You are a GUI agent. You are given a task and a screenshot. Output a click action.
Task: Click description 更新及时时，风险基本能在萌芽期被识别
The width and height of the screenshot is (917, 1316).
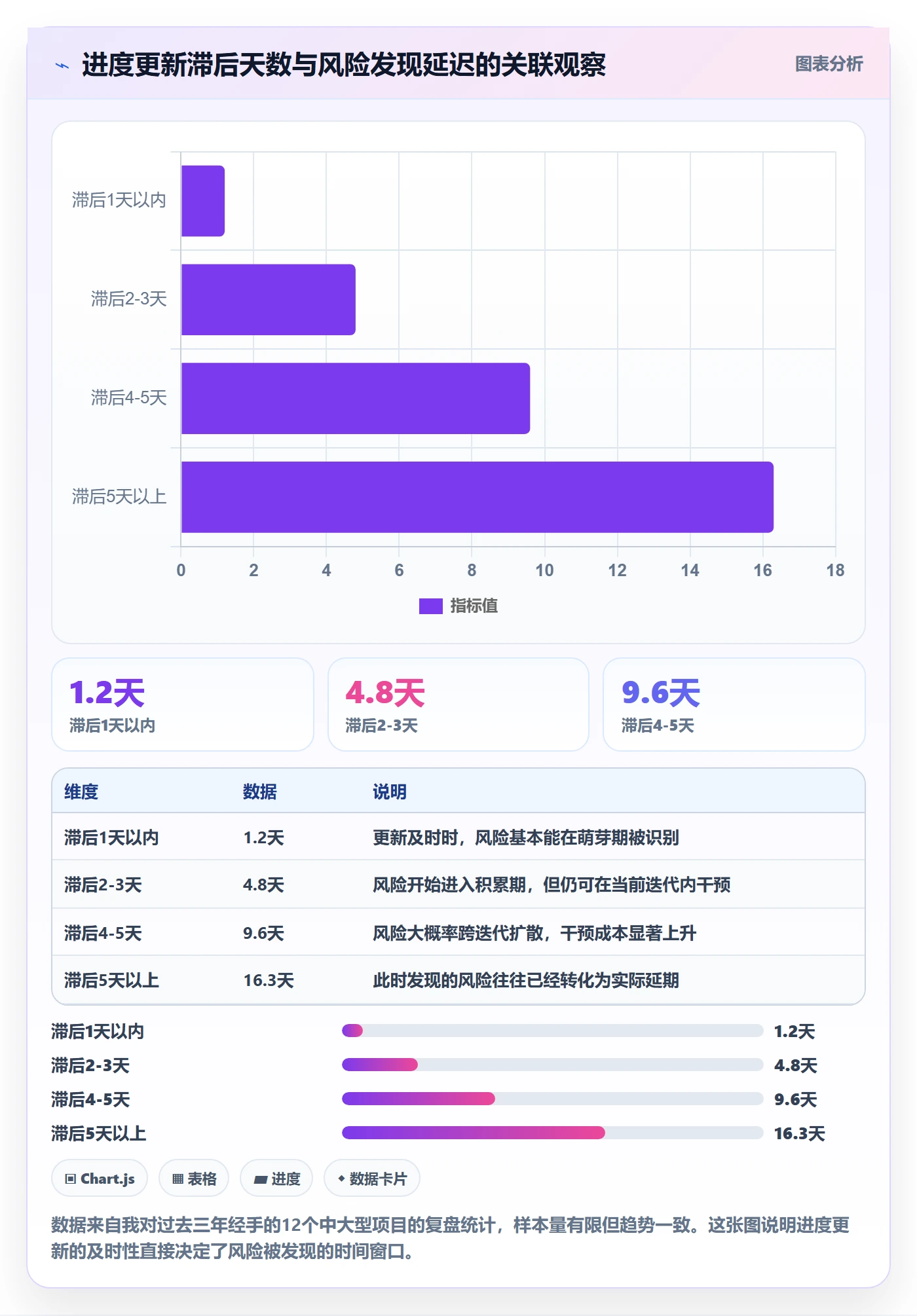tap(526, 837)
